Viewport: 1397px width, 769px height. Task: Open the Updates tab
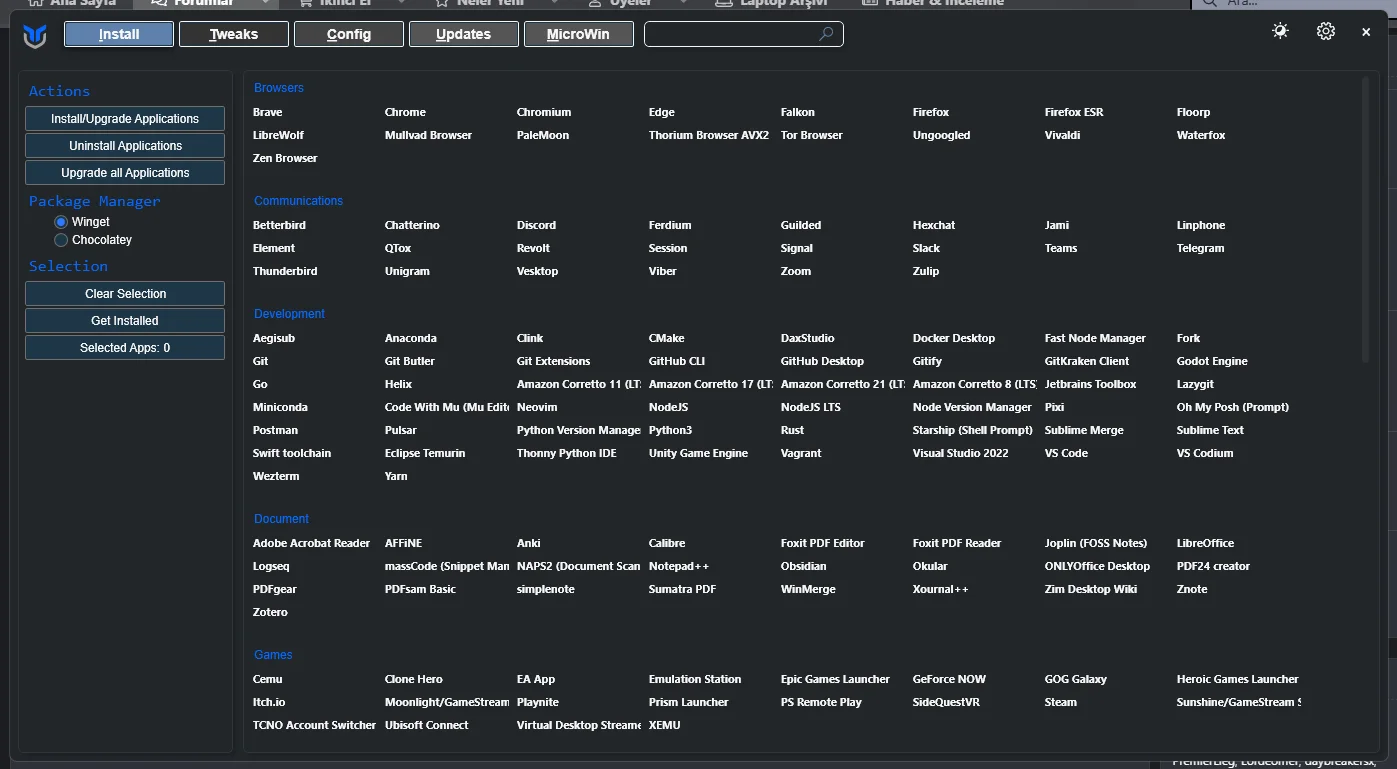(x=464, y=34)
